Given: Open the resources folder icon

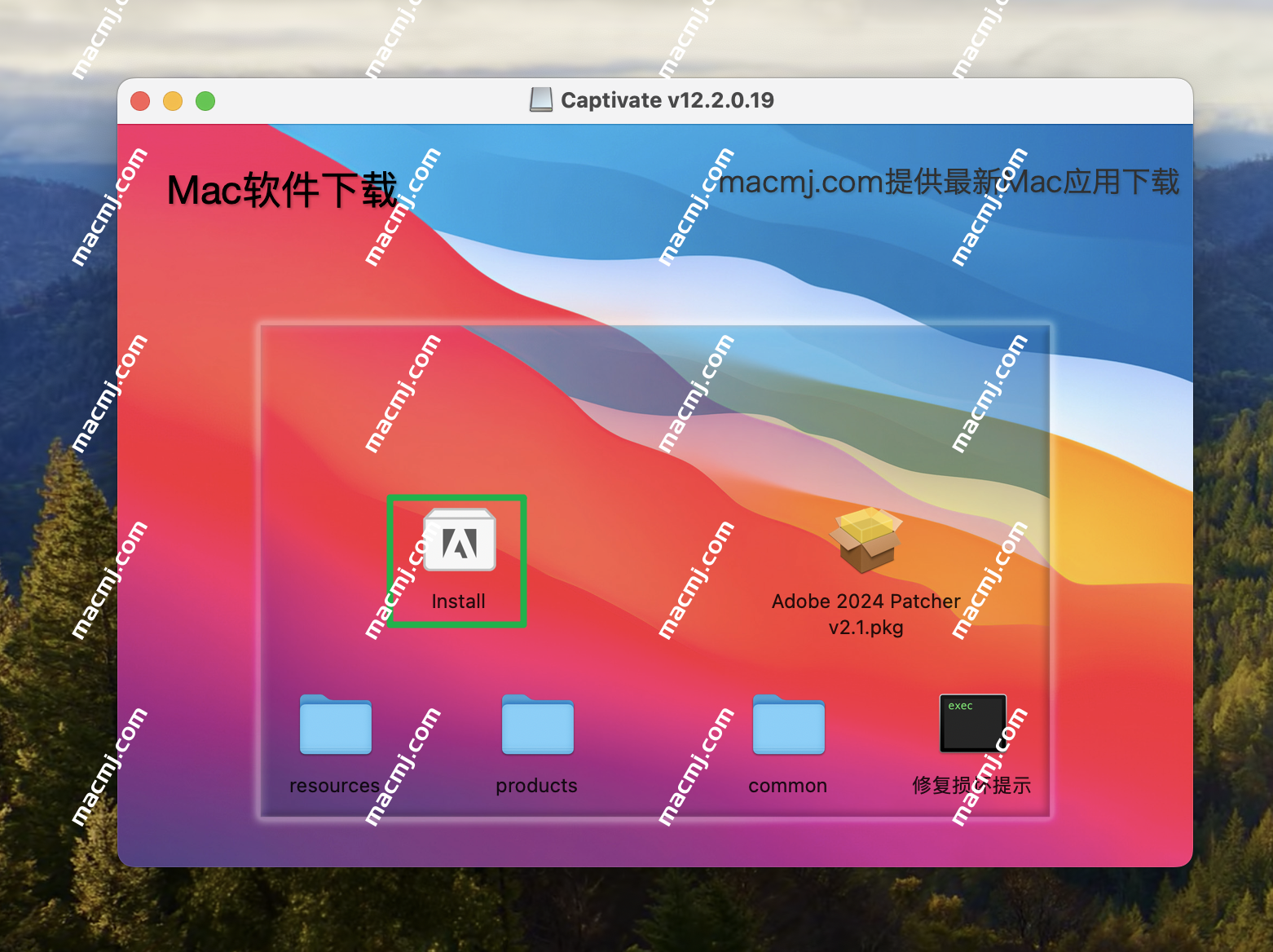Looking at the screenshot, I should pos(336,724).
